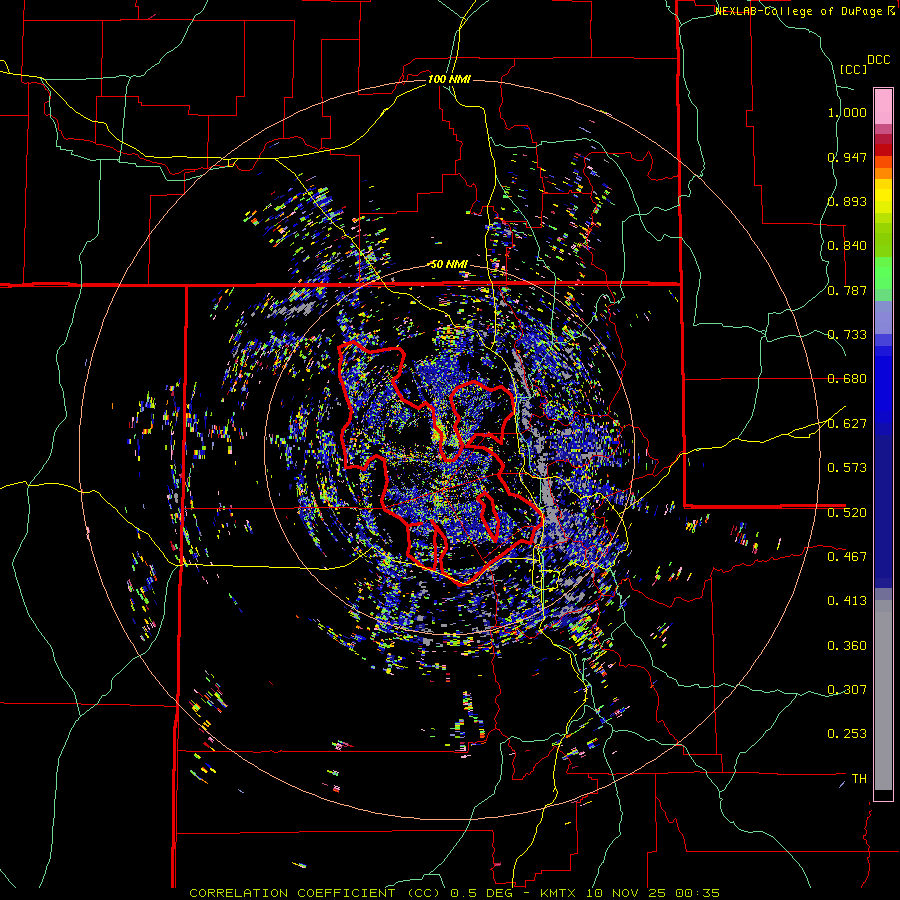
Task: Click the 0.840 legend value
Action: [847, 246]
